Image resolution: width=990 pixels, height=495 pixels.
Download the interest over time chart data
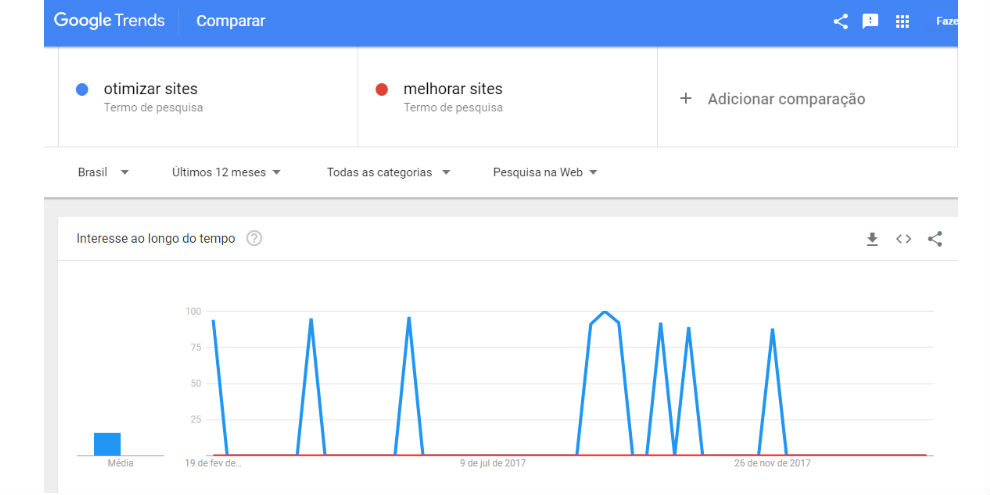(872, 239)
